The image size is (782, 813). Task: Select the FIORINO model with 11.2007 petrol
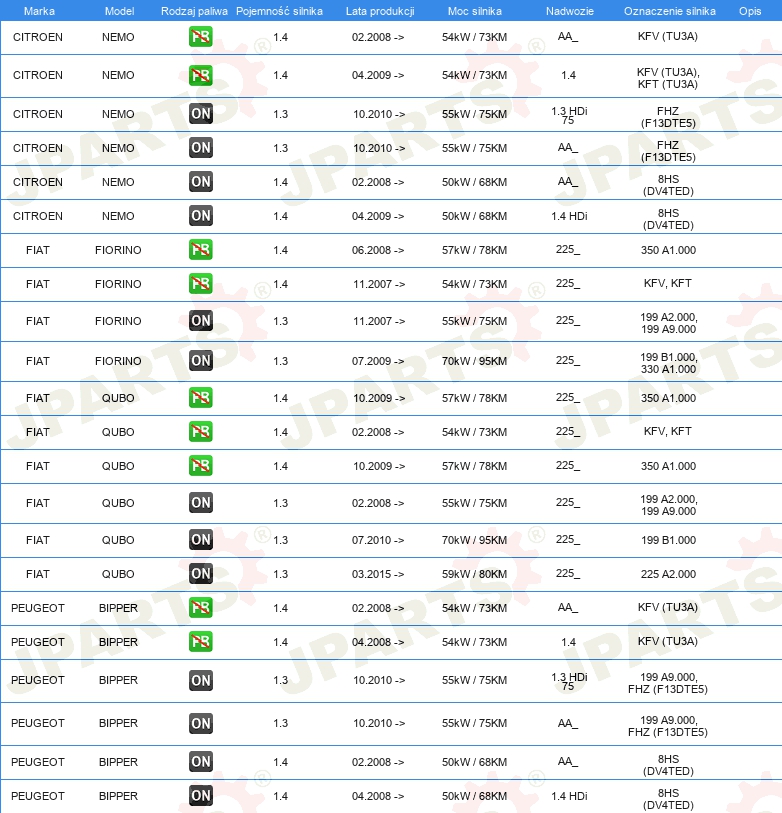(118, 284)
